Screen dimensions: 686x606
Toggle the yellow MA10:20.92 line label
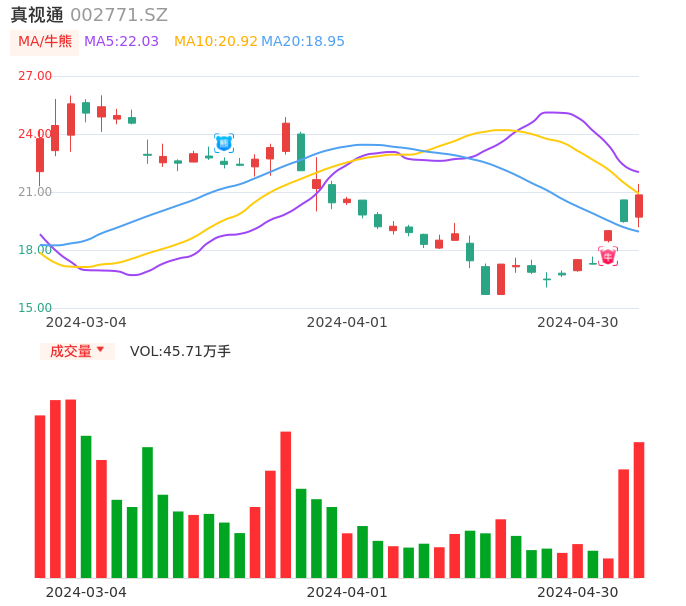point(215,41)
